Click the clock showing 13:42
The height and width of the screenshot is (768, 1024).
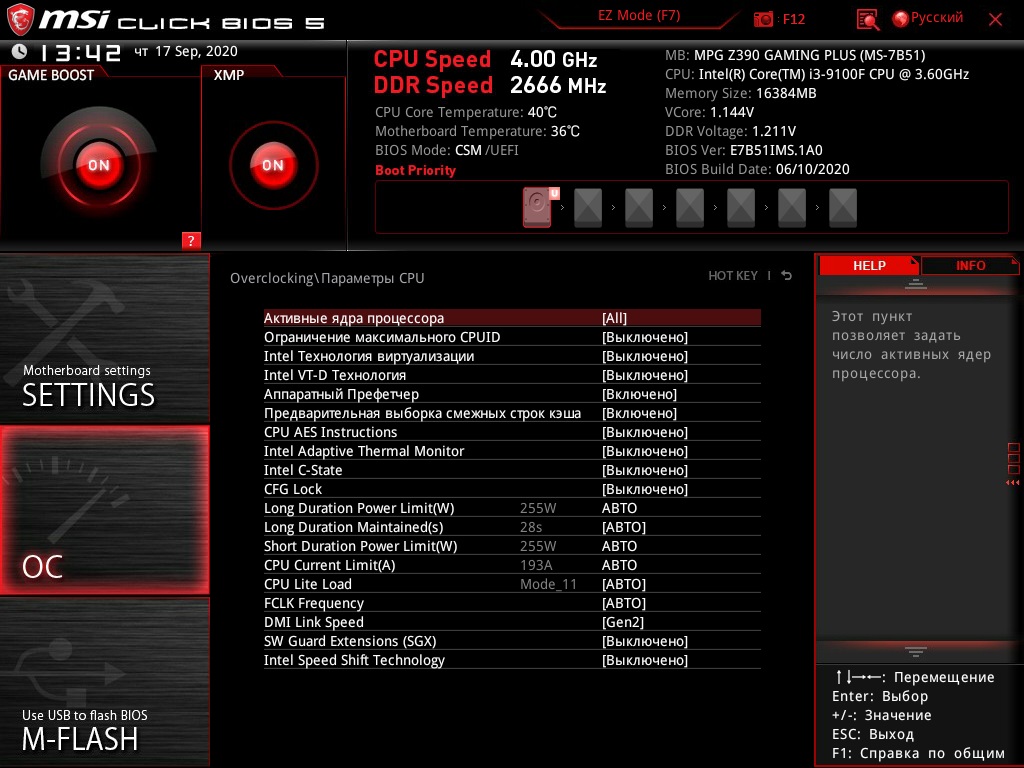coord(80,52)
